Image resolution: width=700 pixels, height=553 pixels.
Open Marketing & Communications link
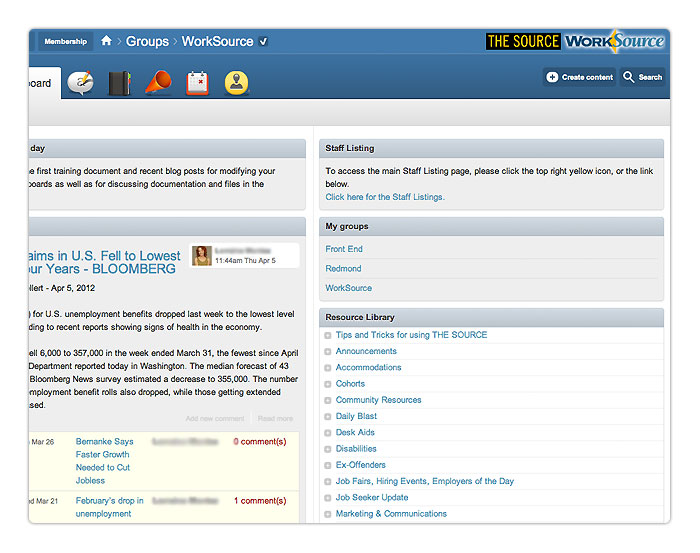391,514
